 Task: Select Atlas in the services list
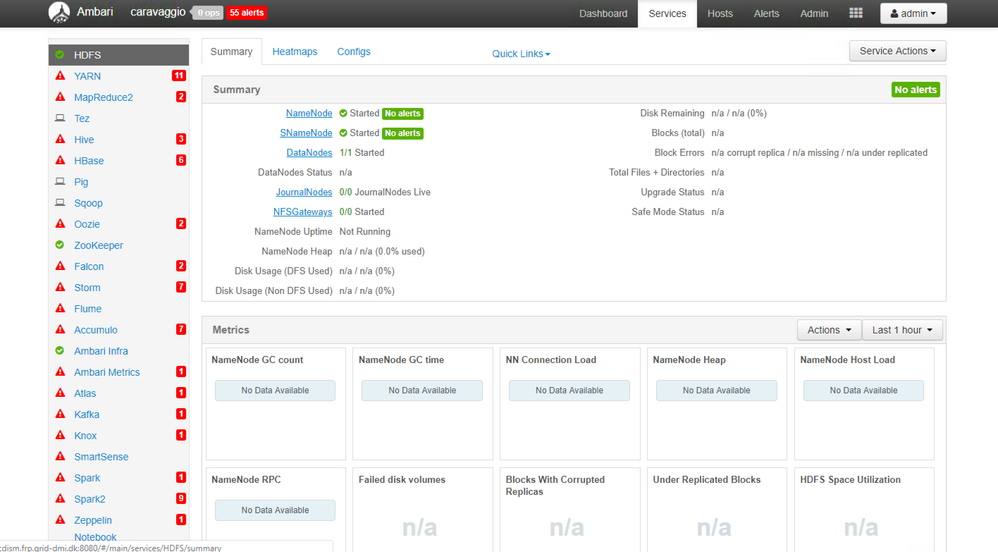[85, 393]
